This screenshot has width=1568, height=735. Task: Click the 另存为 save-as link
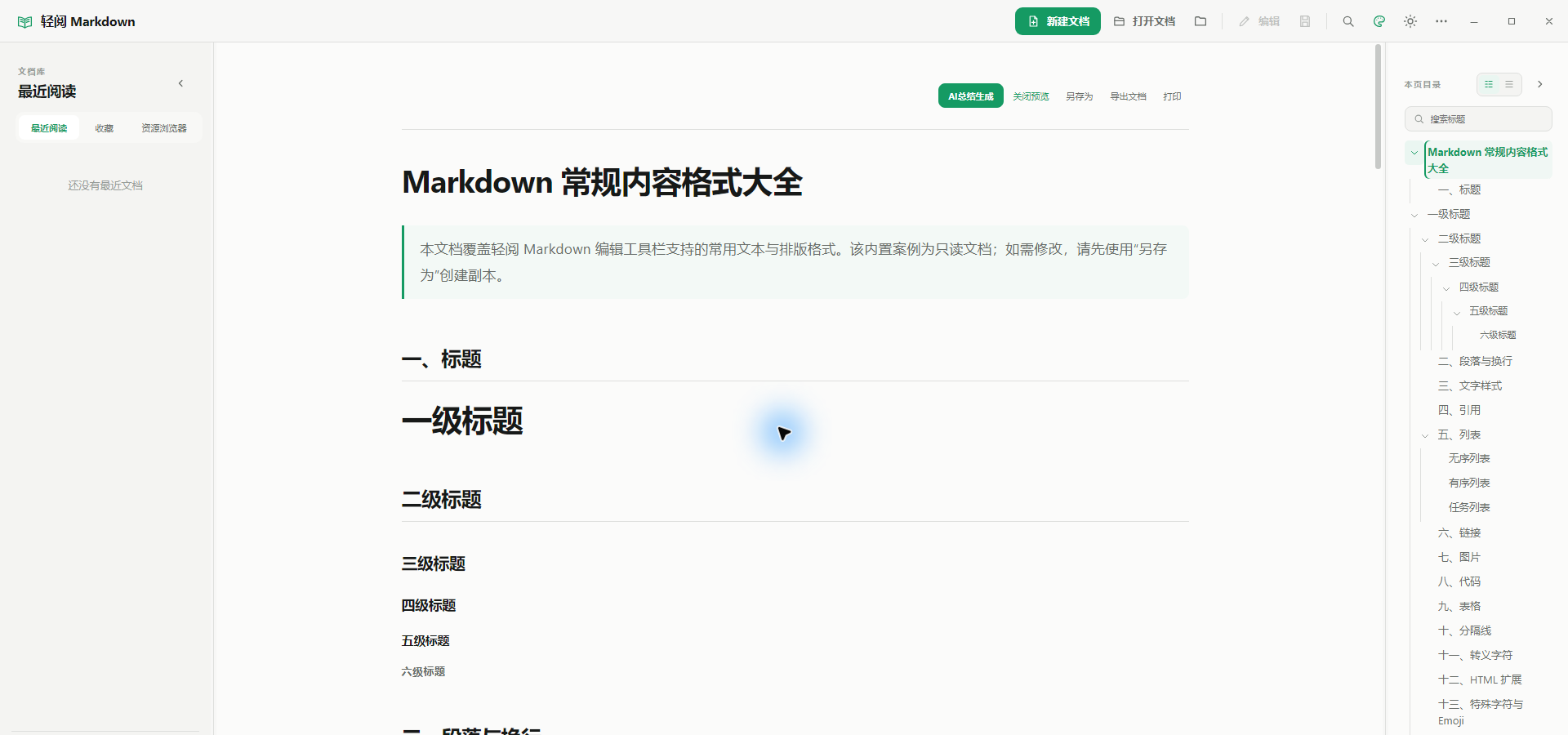click(1079, 96)
